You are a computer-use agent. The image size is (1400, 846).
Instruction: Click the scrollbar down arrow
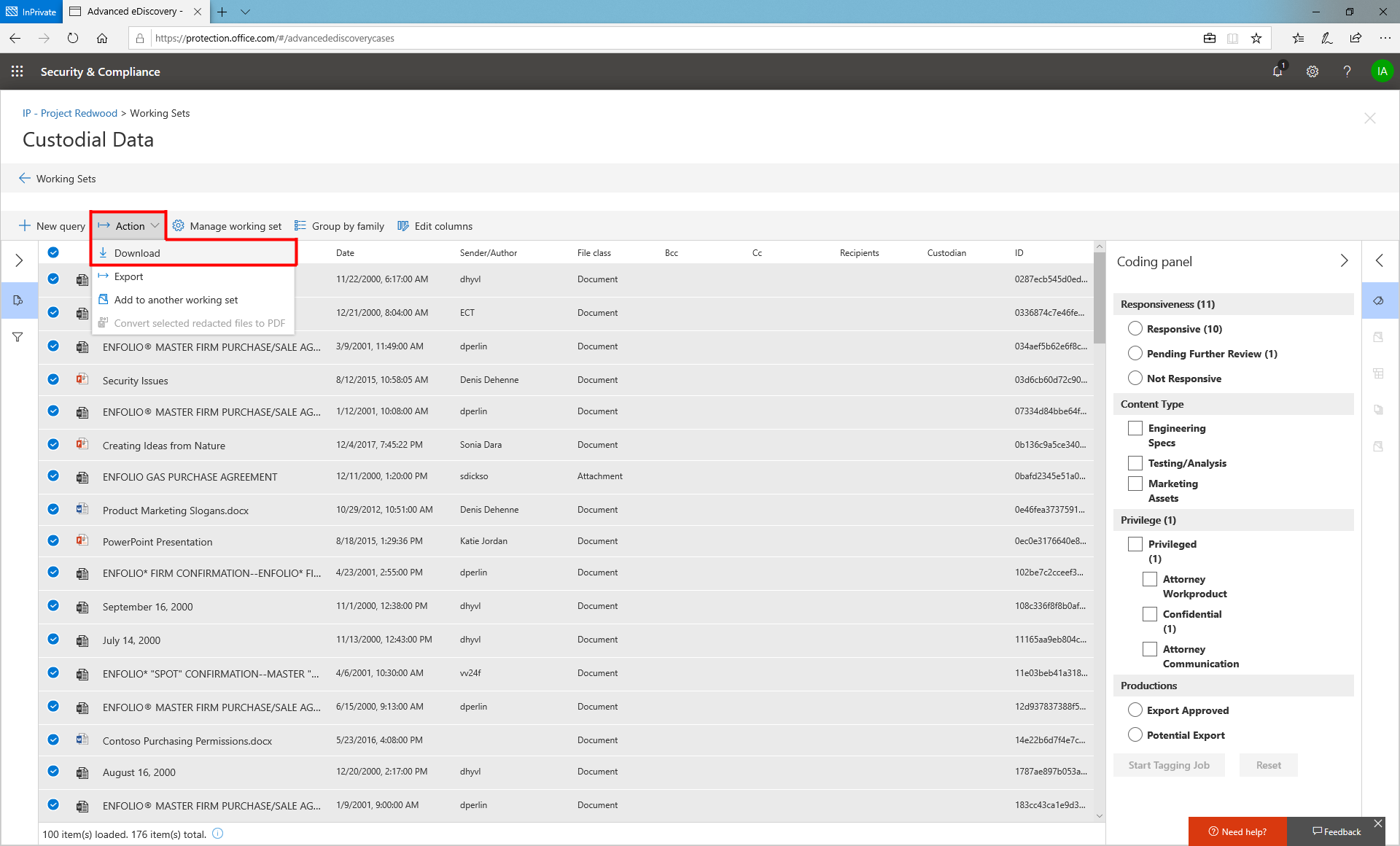coord(1100,816)
